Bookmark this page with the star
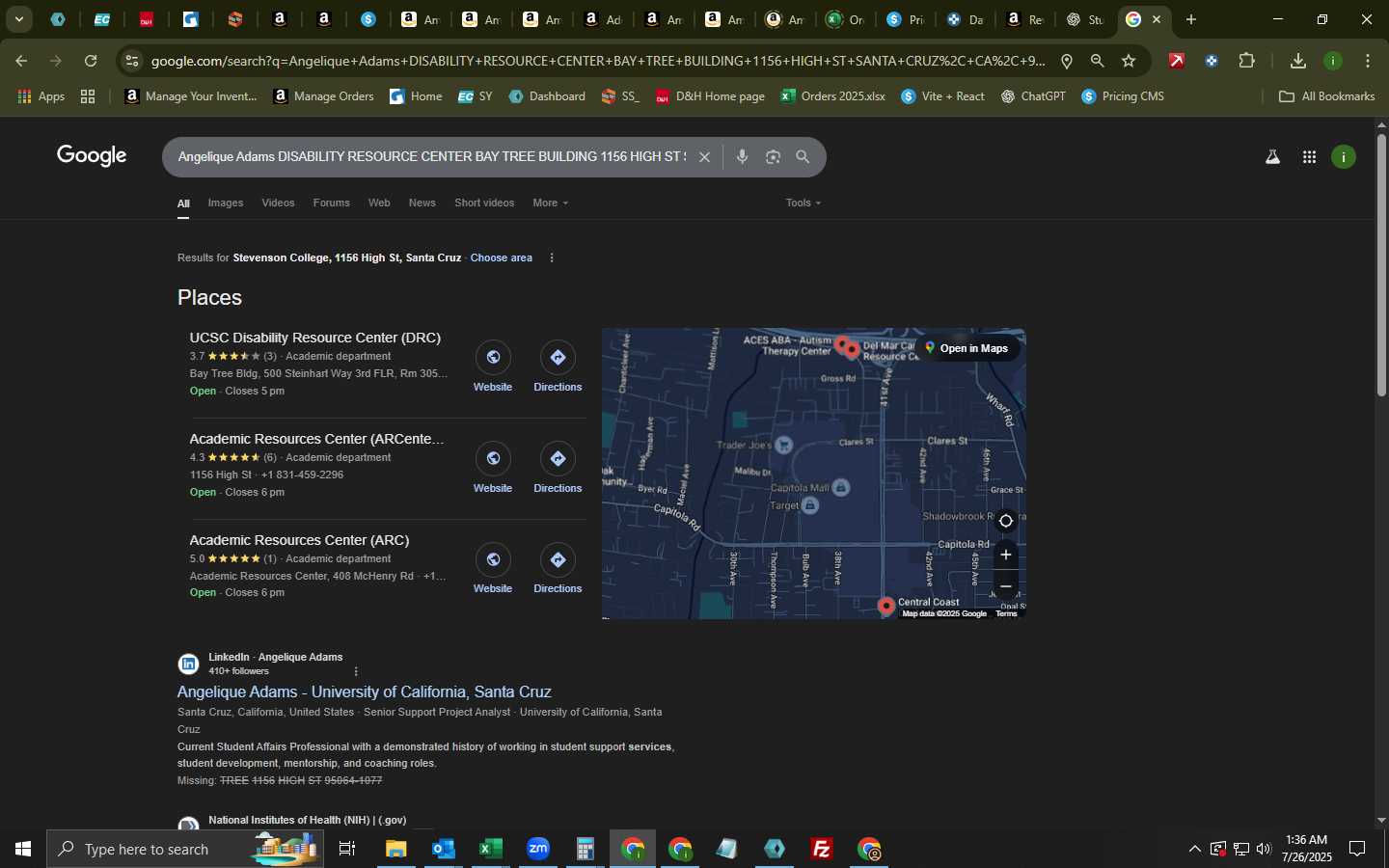1389x868 pixels. coord(1129,61)
